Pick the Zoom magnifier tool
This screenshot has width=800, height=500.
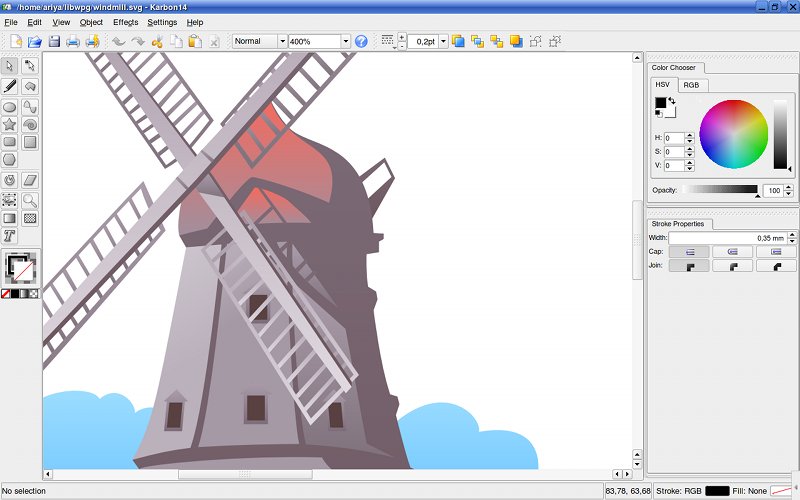[30, 199]
